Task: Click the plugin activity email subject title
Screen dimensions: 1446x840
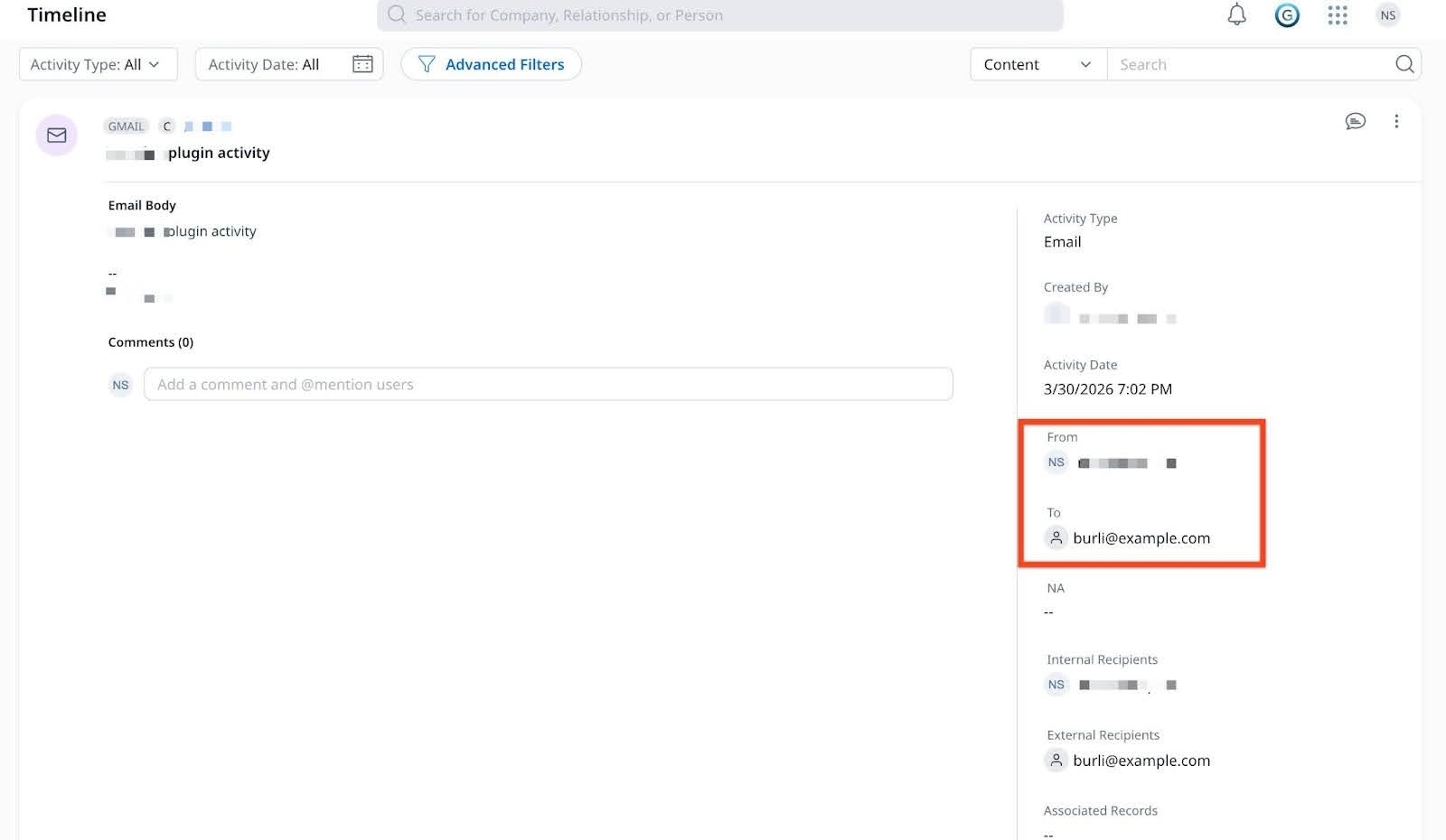Action: (x=219, y=153)
